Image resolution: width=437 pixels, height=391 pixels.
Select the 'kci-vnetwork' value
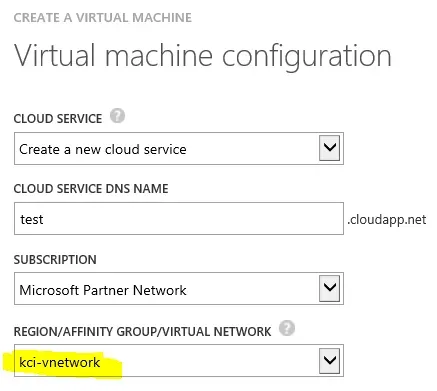(x=60, y=362)
